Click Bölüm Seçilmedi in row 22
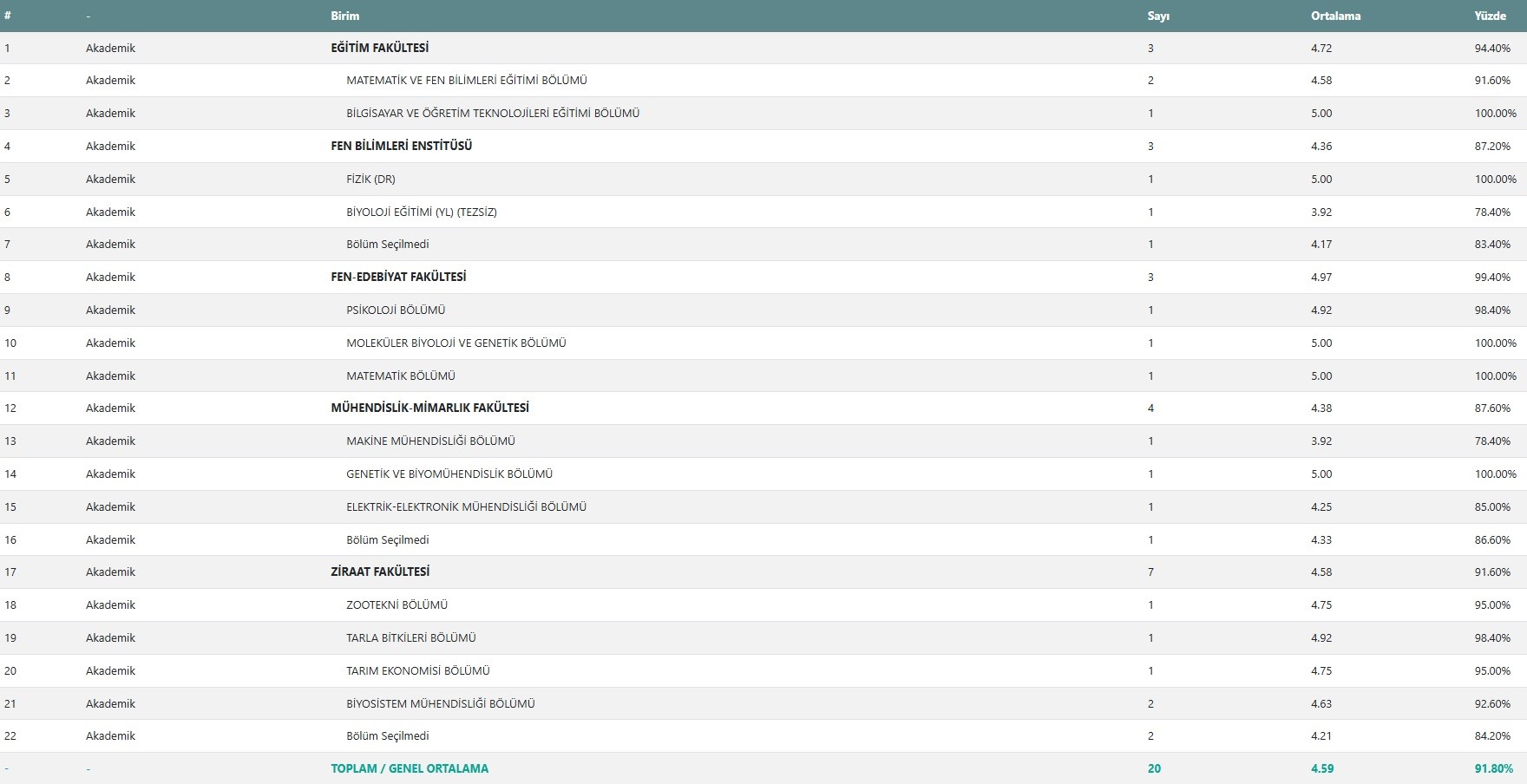The width and height of the screenshot is (1527, 784). (387, 735)
